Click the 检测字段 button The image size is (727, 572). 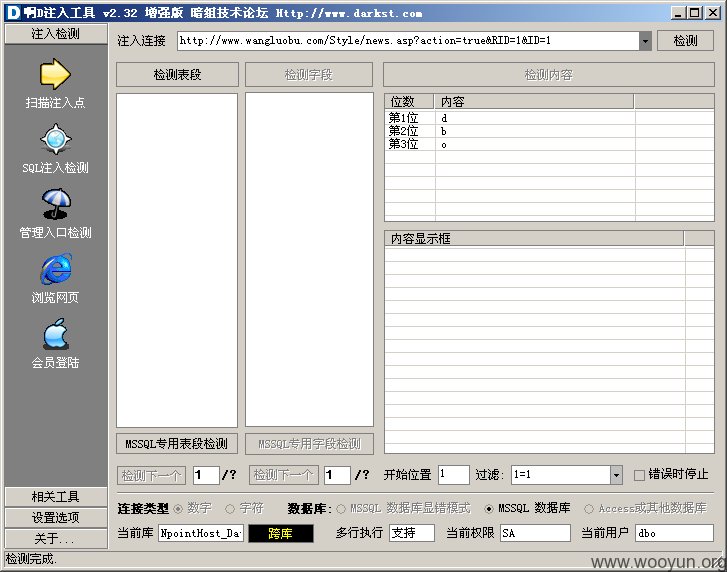(309, 75)
